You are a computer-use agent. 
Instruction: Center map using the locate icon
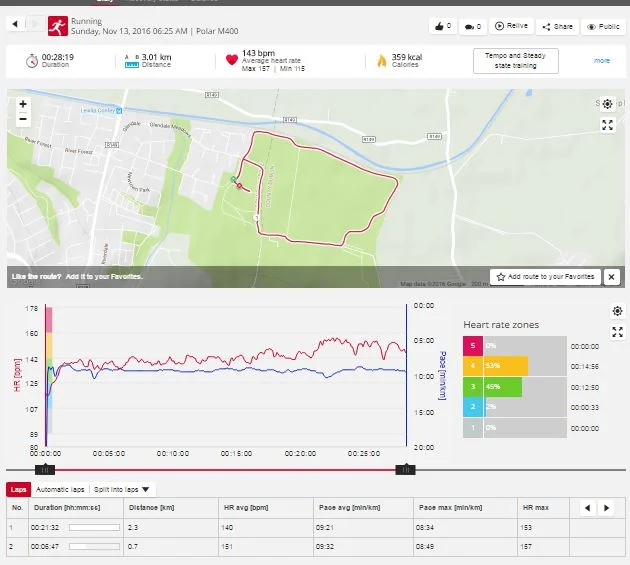click(606, 104)
